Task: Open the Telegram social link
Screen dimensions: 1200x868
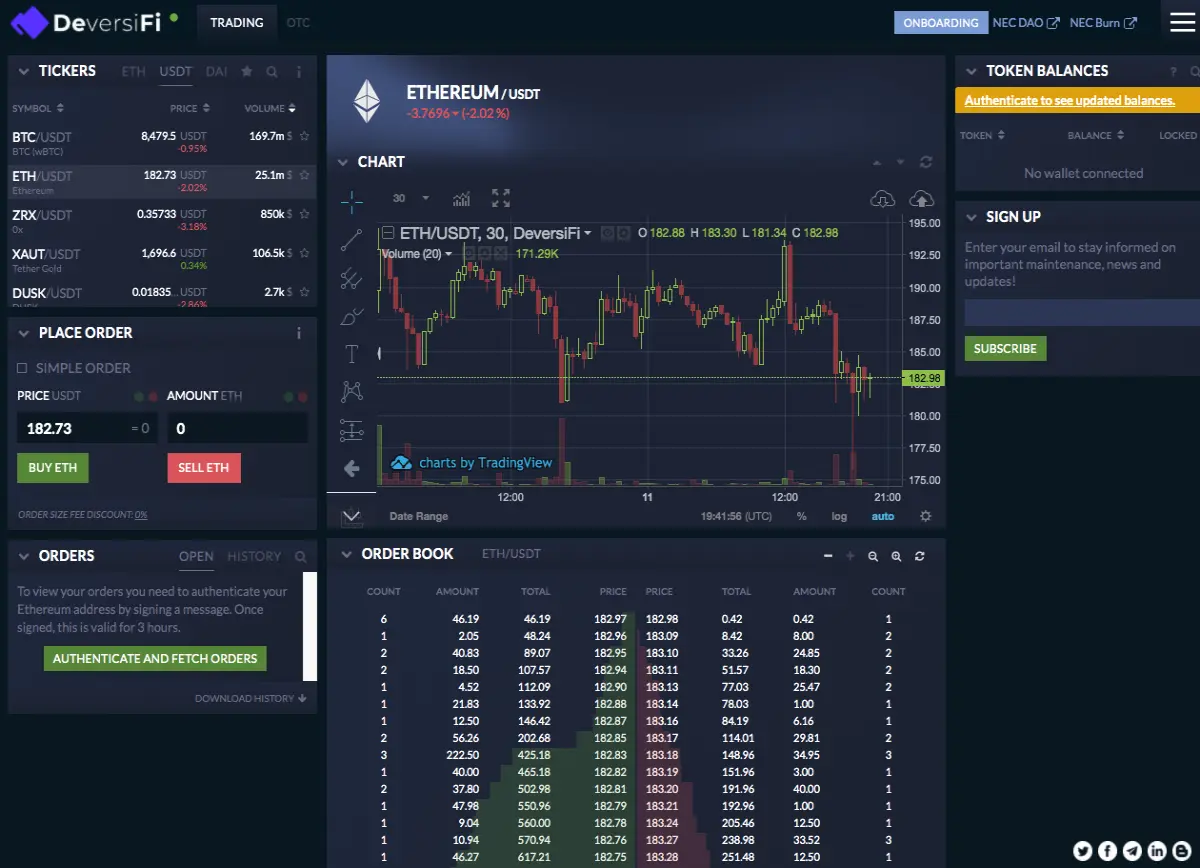Action: pyautogui.click(x=1132, y=851)
